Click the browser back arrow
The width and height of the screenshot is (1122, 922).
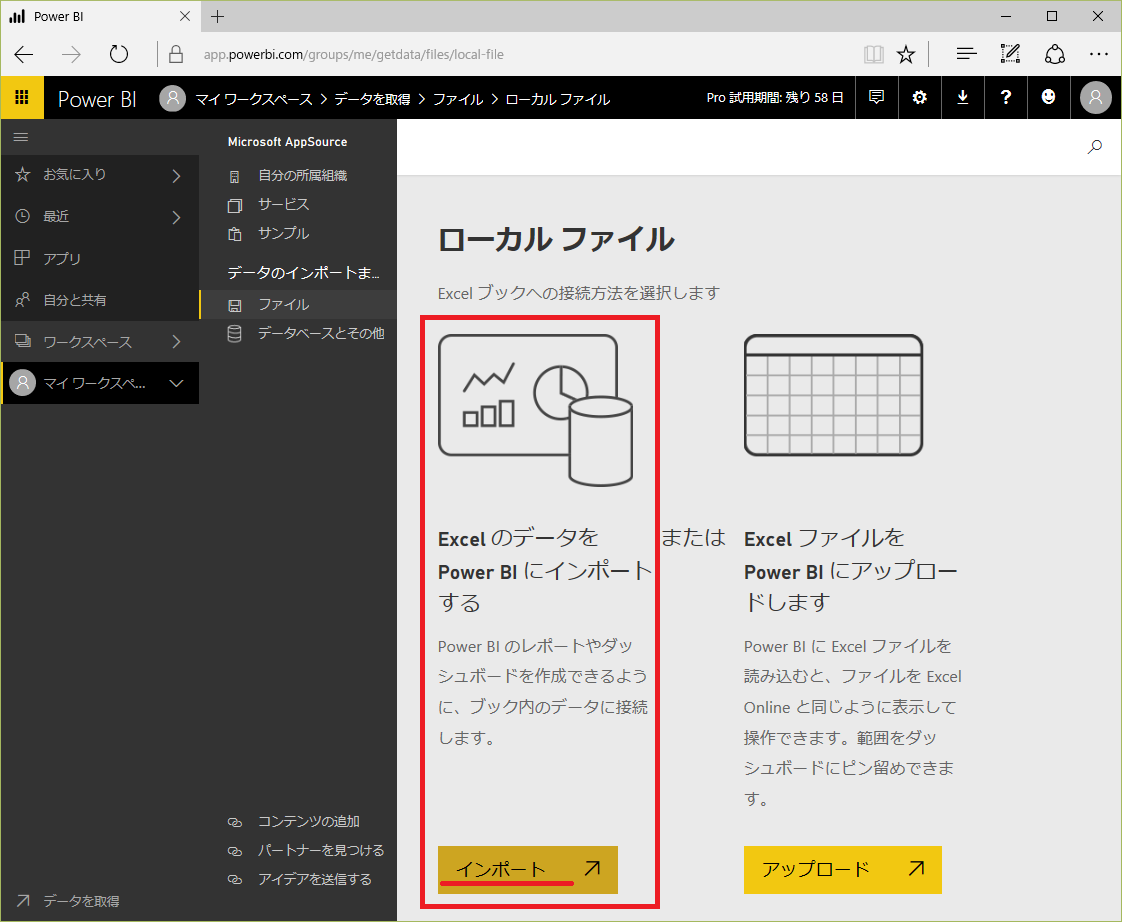point(24,54)
